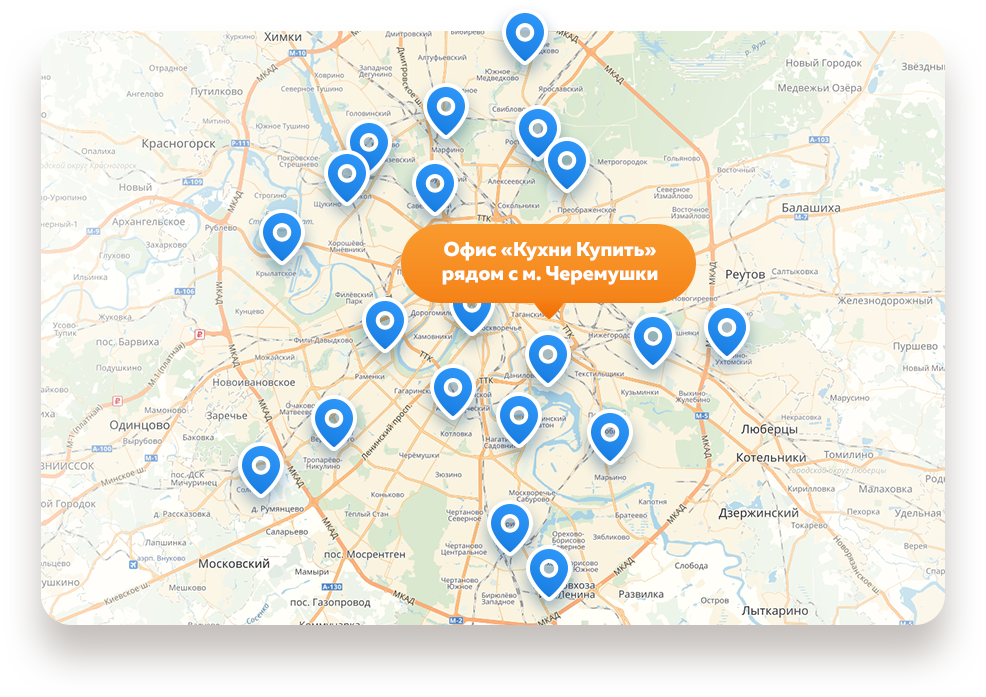Click the southernmost pin near Совхоза Ленина
The width and height of the screenshot is (986, 697).
pyautogui.click(x=549, y=574)
